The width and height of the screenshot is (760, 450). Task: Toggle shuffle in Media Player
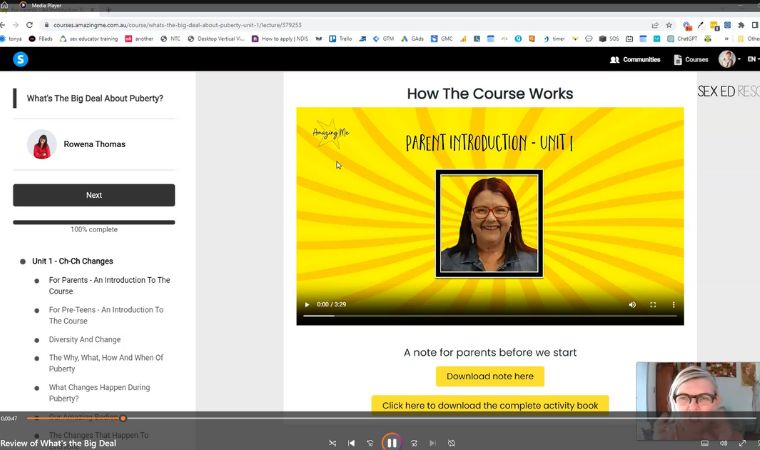pos(332,443)
